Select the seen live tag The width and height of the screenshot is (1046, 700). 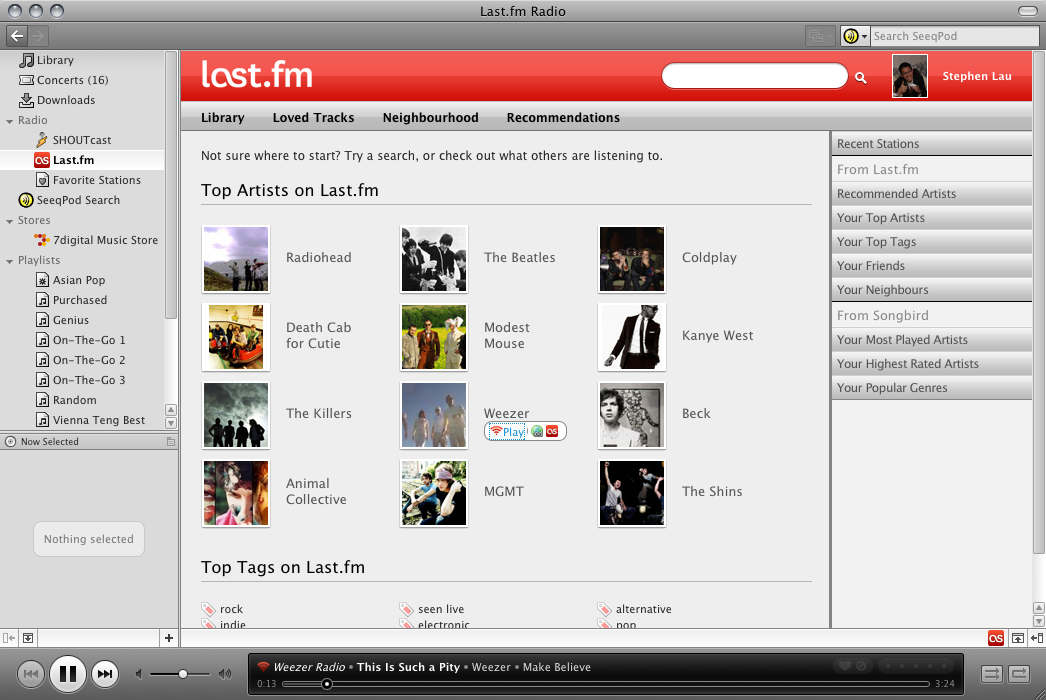point(440,609)
